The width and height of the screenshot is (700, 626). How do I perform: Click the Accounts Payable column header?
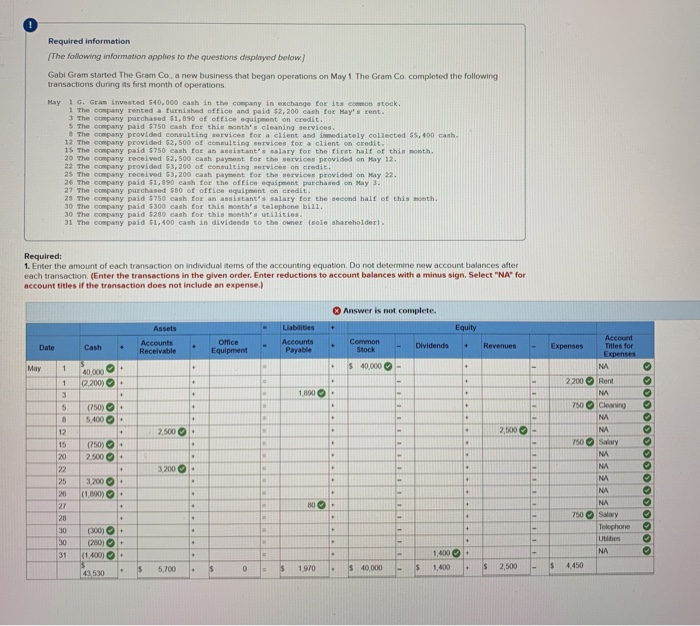click(x=298, y=346)
